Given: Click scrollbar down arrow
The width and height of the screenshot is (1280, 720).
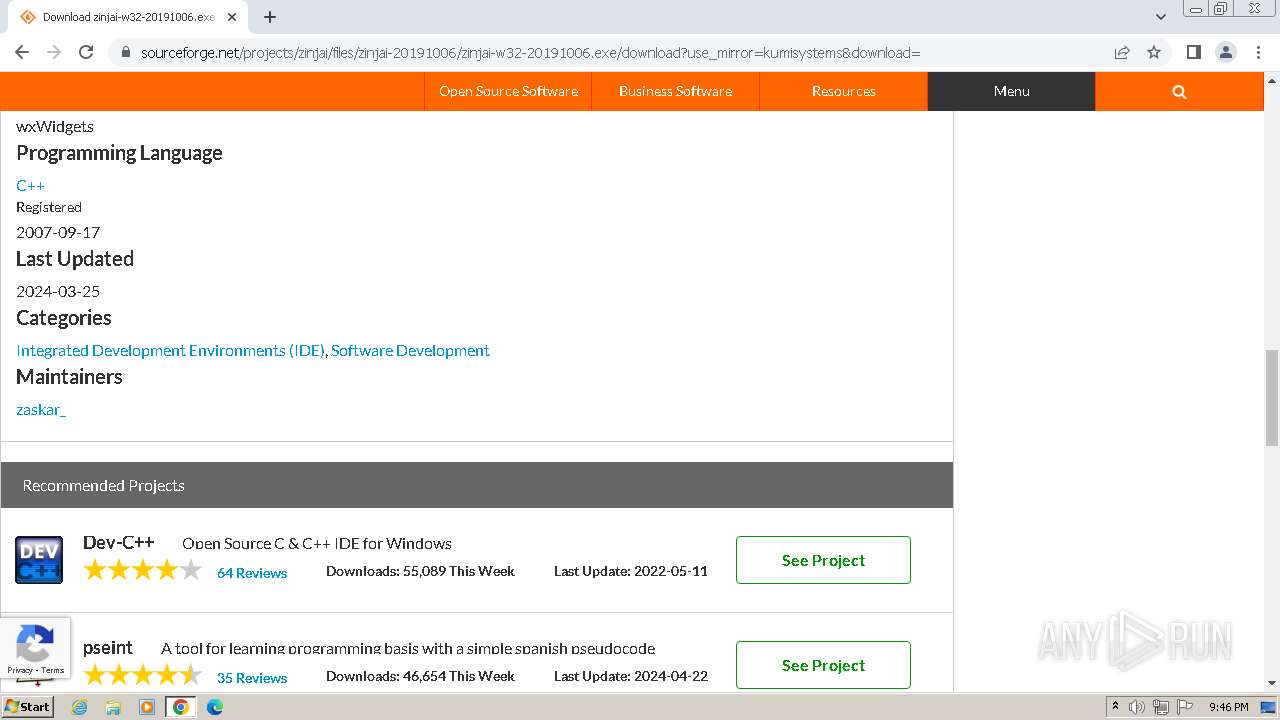Looking at the screenshot, I should click(1271, 684).
